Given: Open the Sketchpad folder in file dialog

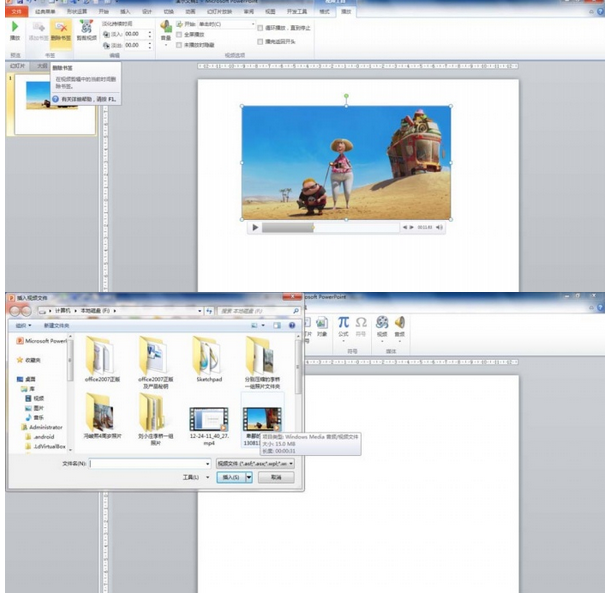Looking at the screenshot, I should [208, 357].
